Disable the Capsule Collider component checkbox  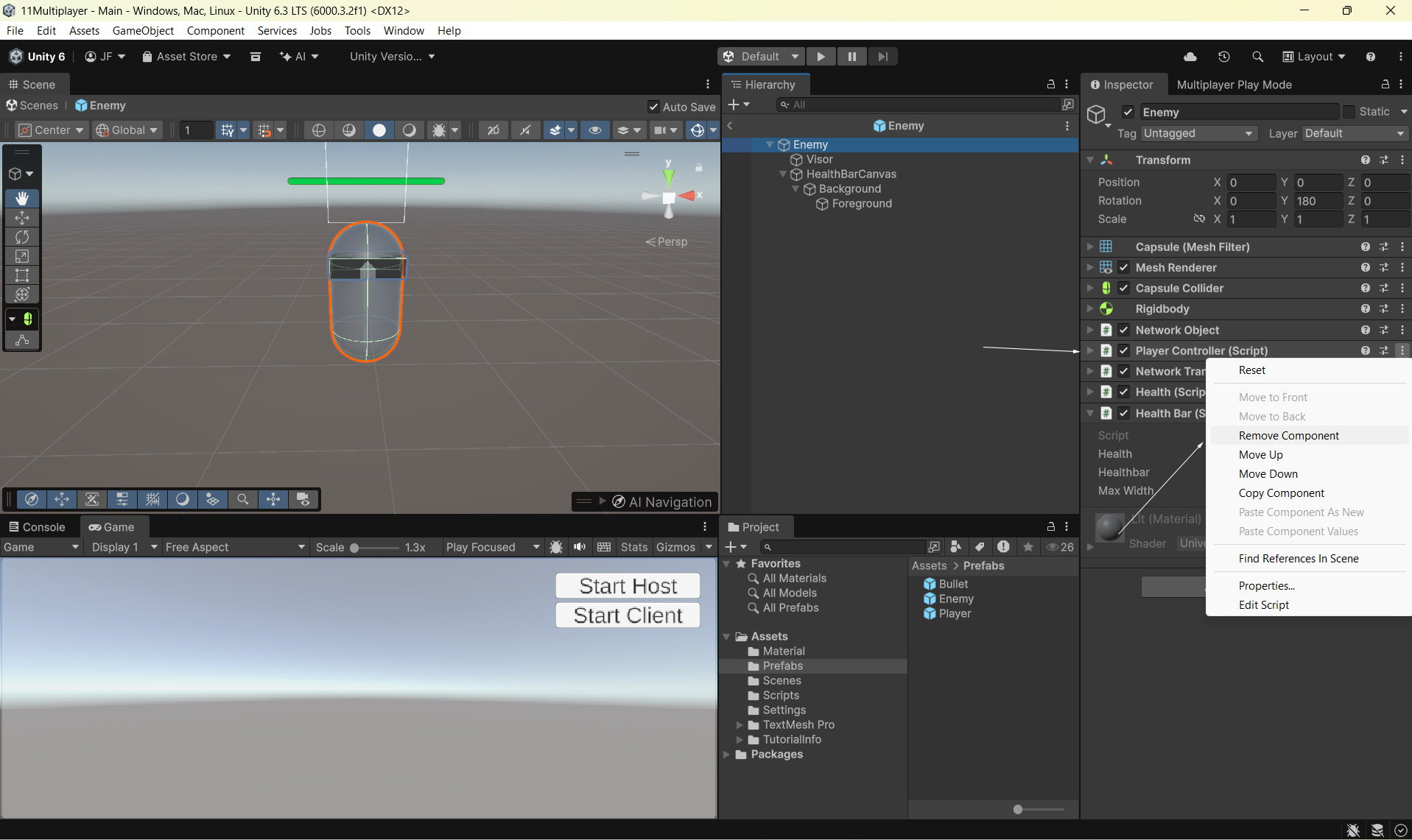pyautogui.click(x=1124, y=289)
